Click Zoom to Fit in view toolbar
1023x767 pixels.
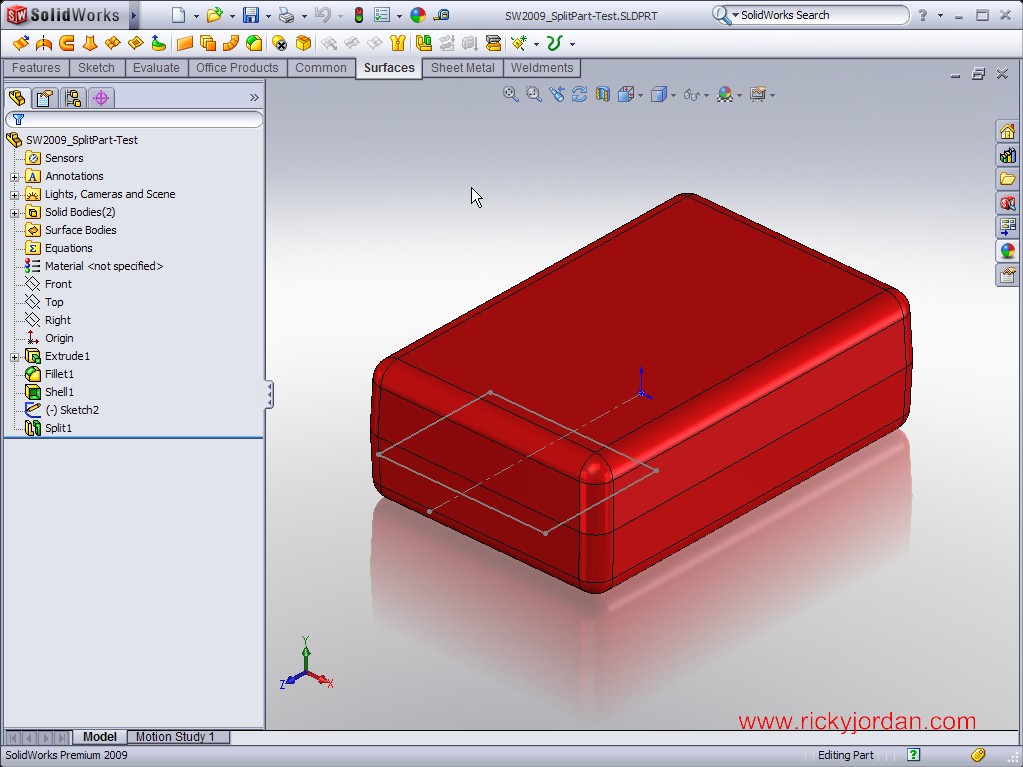pos(511,95)
